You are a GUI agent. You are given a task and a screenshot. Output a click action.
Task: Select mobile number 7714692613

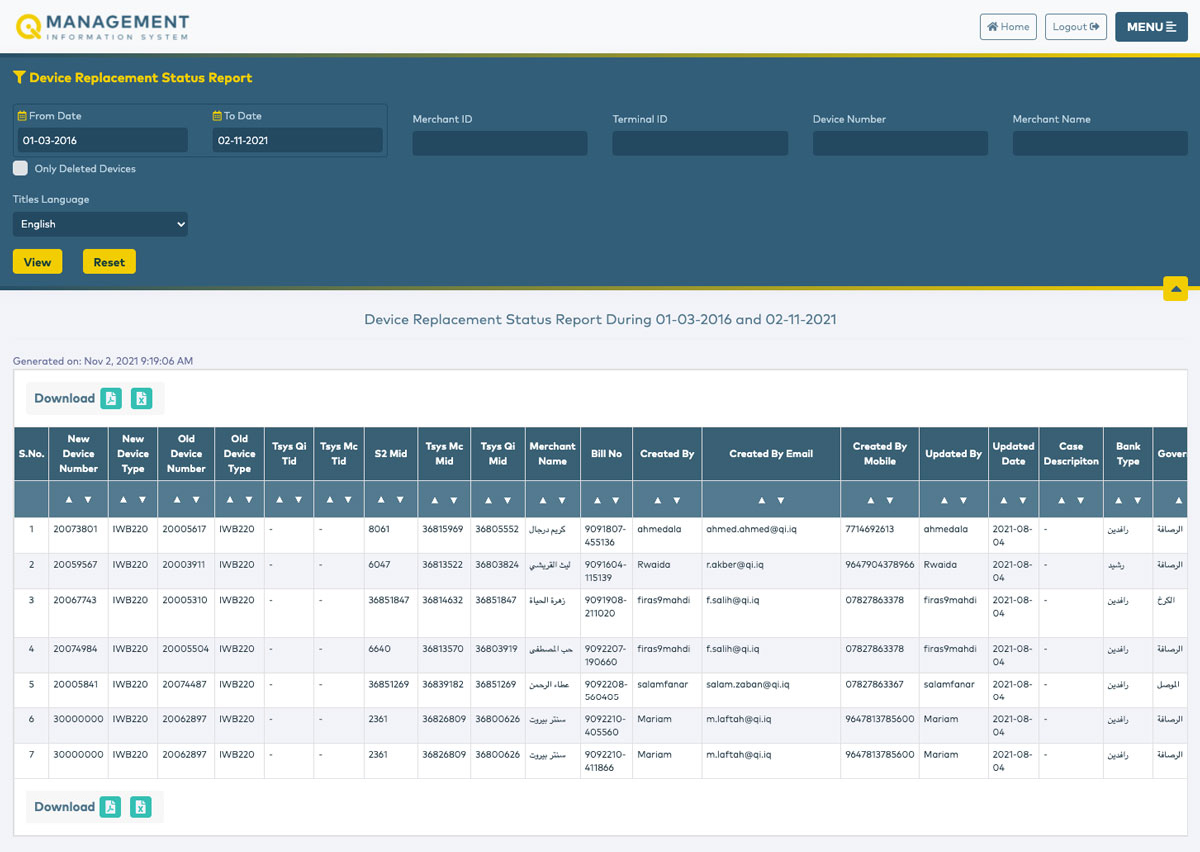point(870,529)
